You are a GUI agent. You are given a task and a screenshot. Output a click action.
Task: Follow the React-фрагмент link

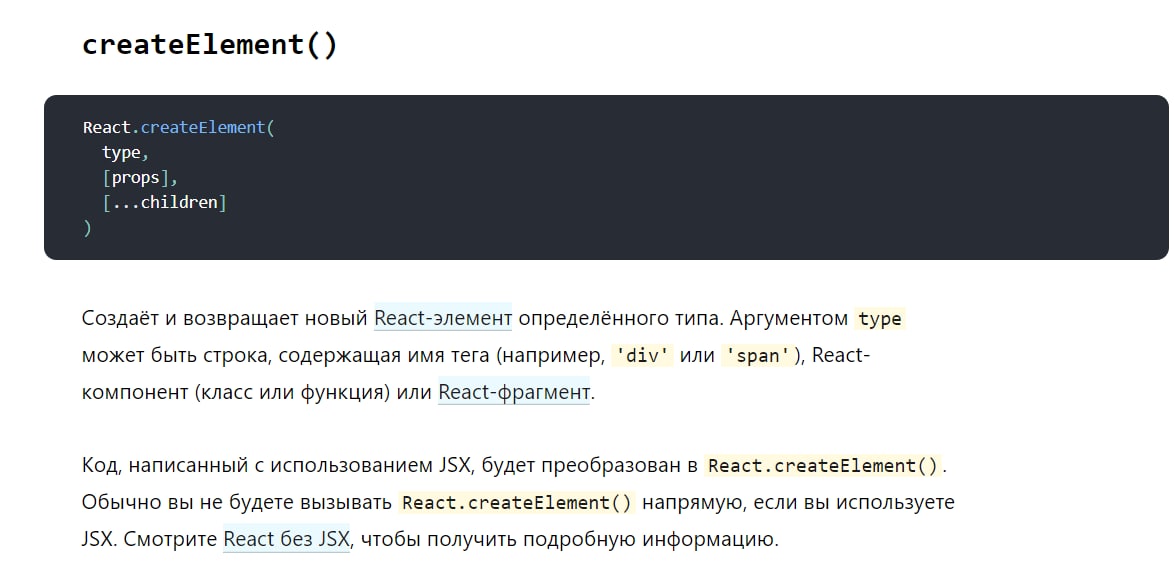(x=515, y=392)
